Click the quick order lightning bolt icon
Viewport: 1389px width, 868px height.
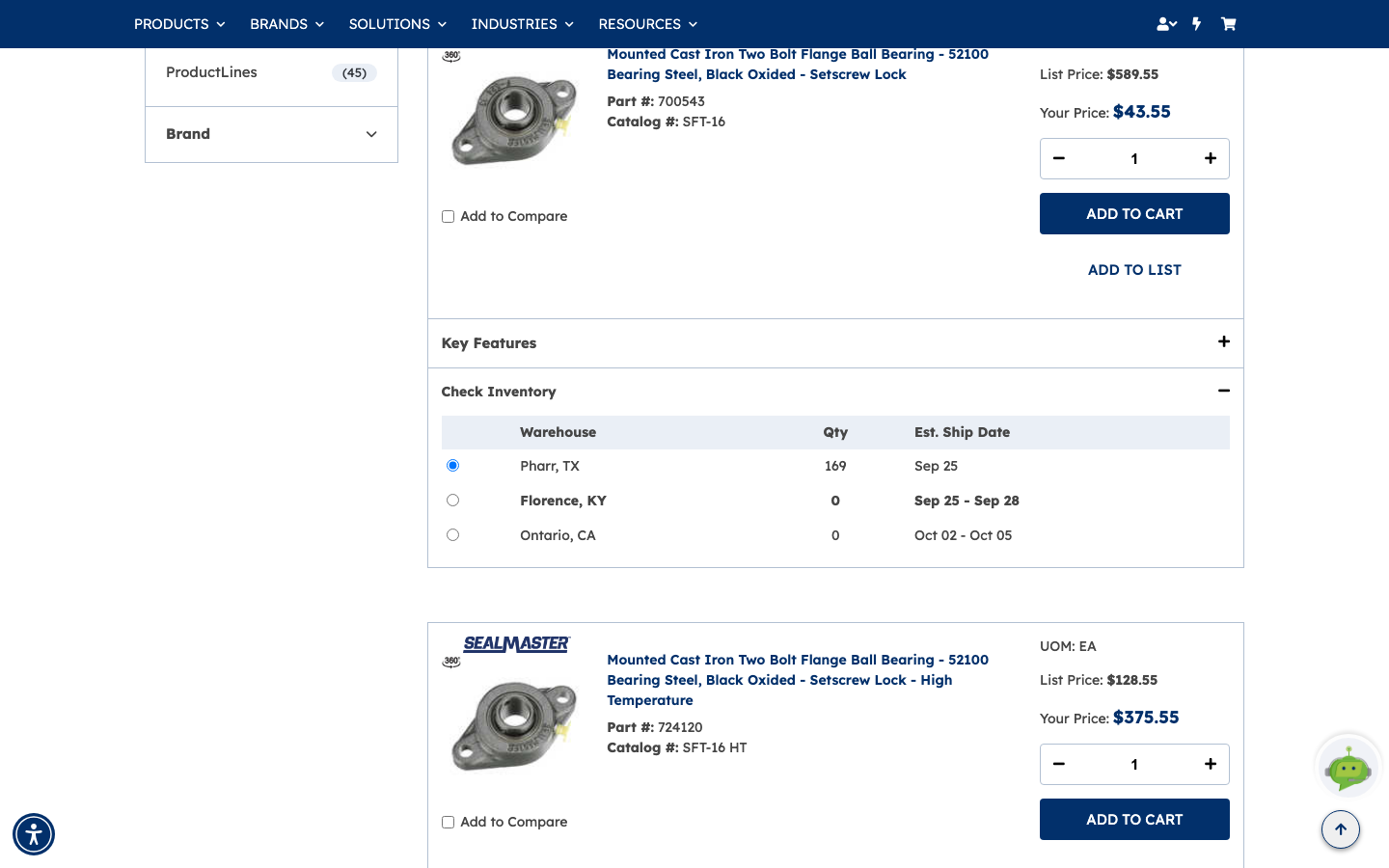[1197, 24]
